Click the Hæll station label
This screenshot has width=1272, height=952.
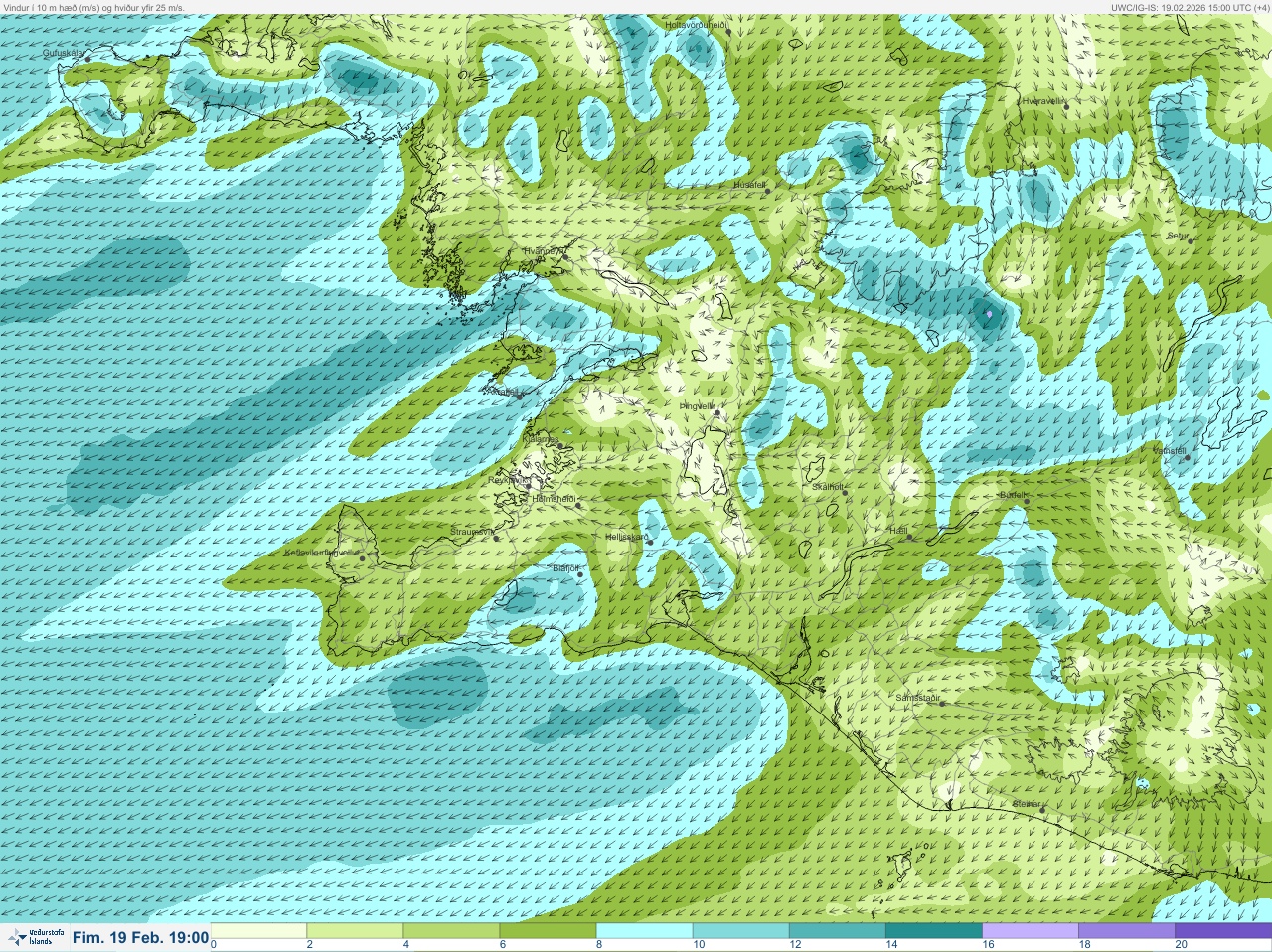899,531
